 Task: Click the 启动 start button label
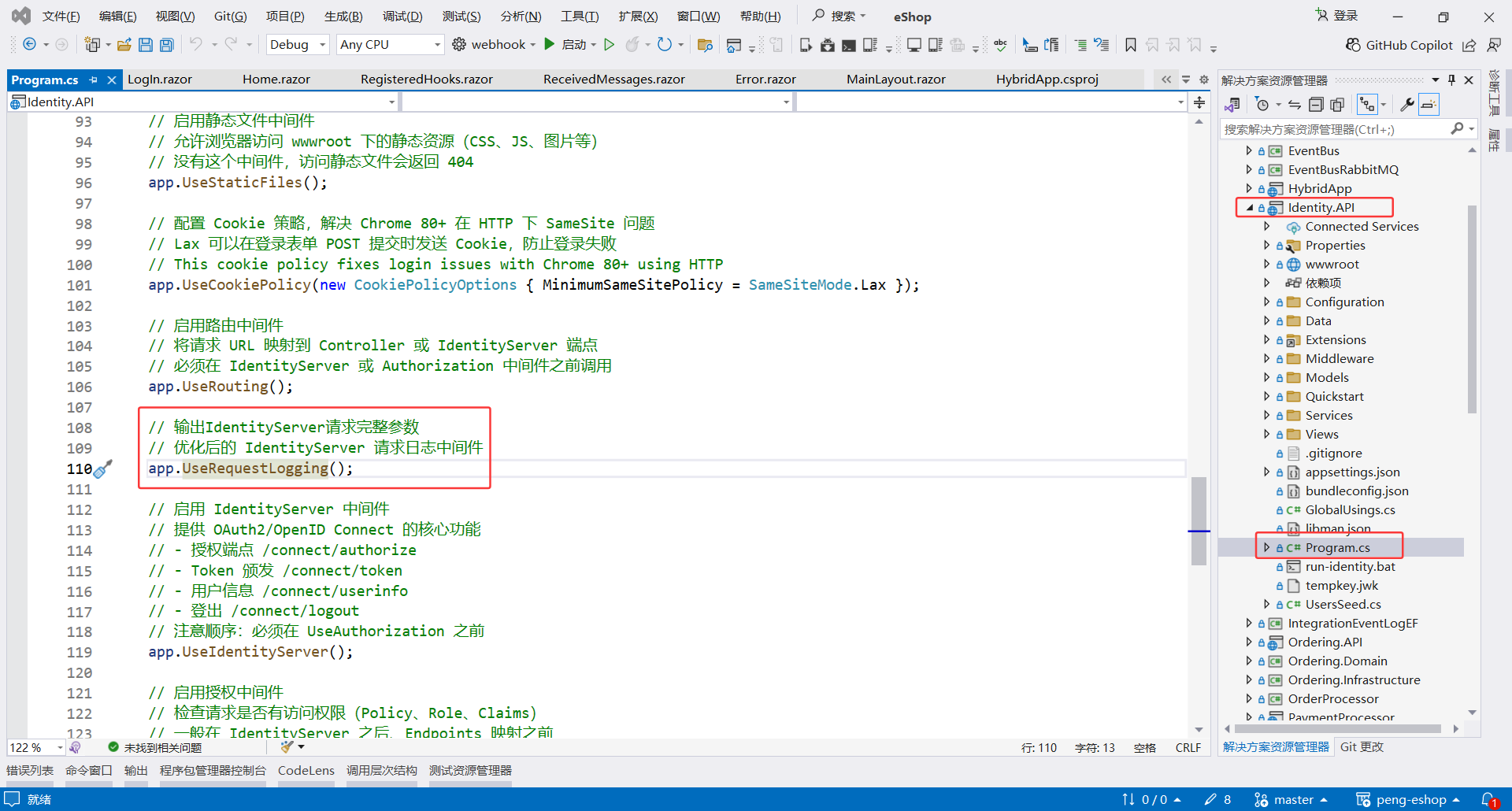pos(574,45)
